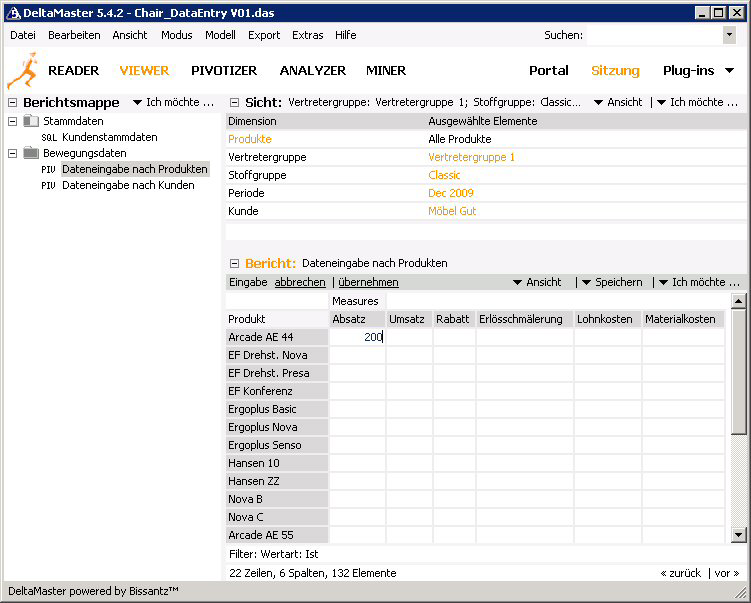
Task: Click the Produkte dimension link
Action: click(x=250, y=139)
